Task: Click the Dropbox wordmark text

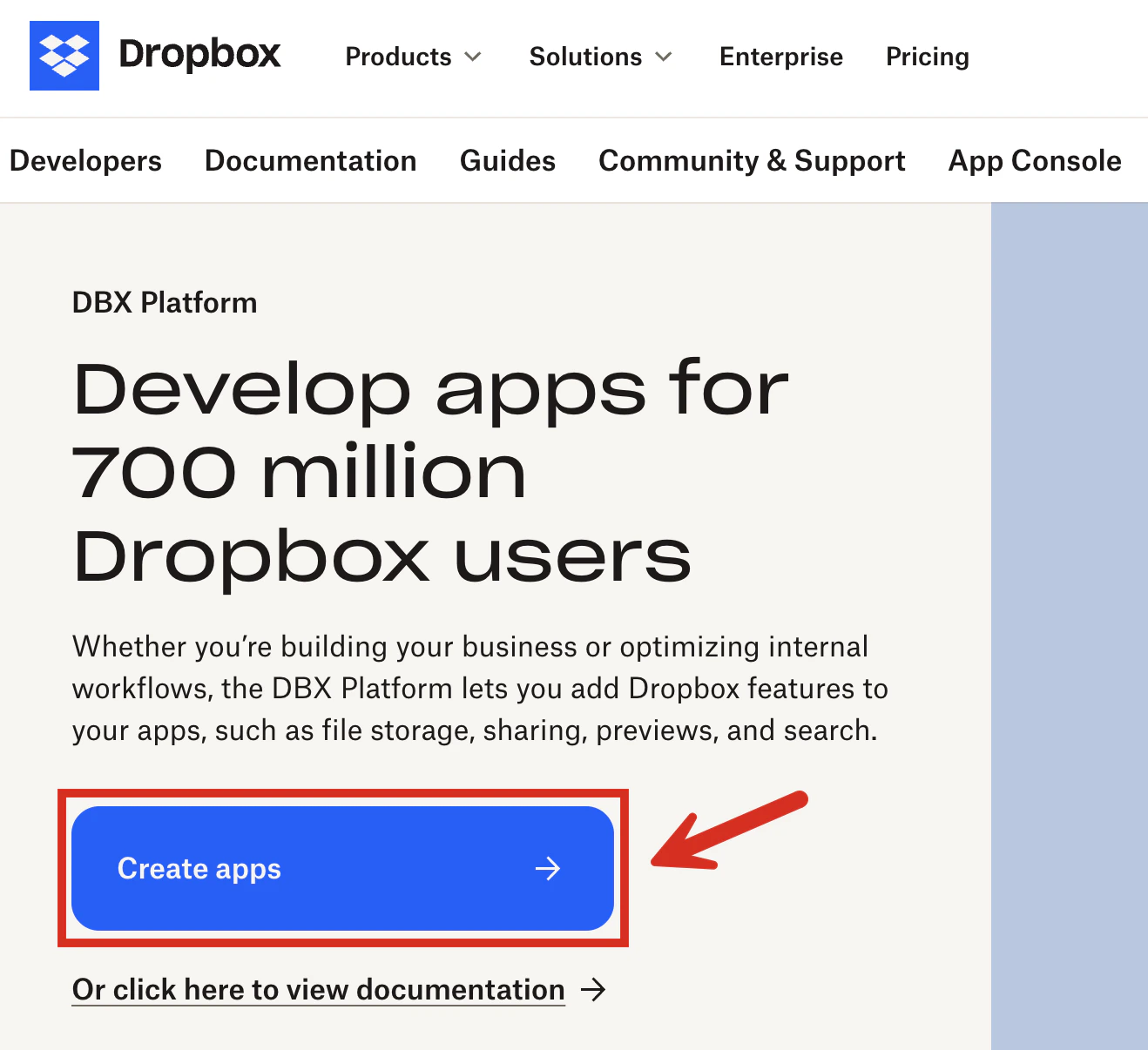Action: (200, 54)
